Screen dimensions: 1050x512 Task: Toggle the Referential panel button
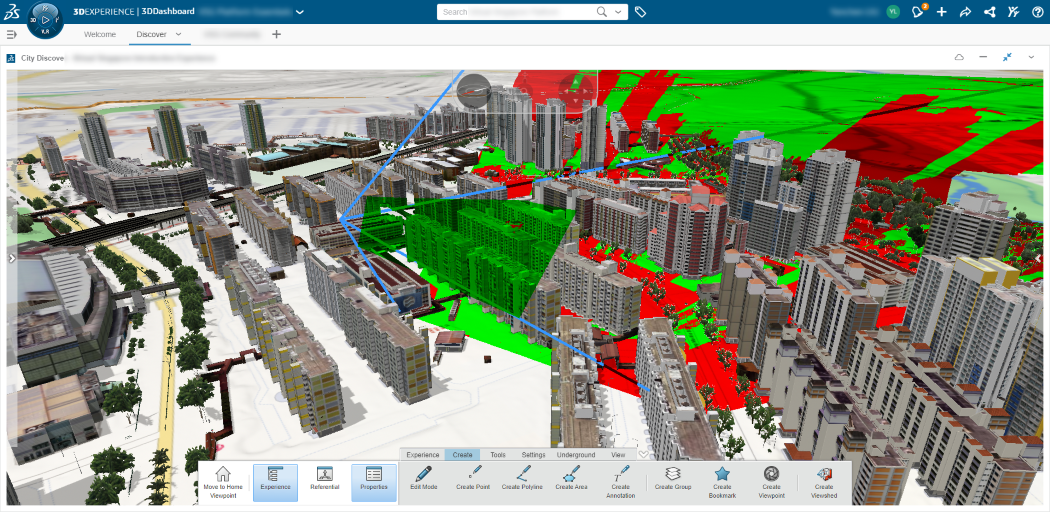click(324, 483)
